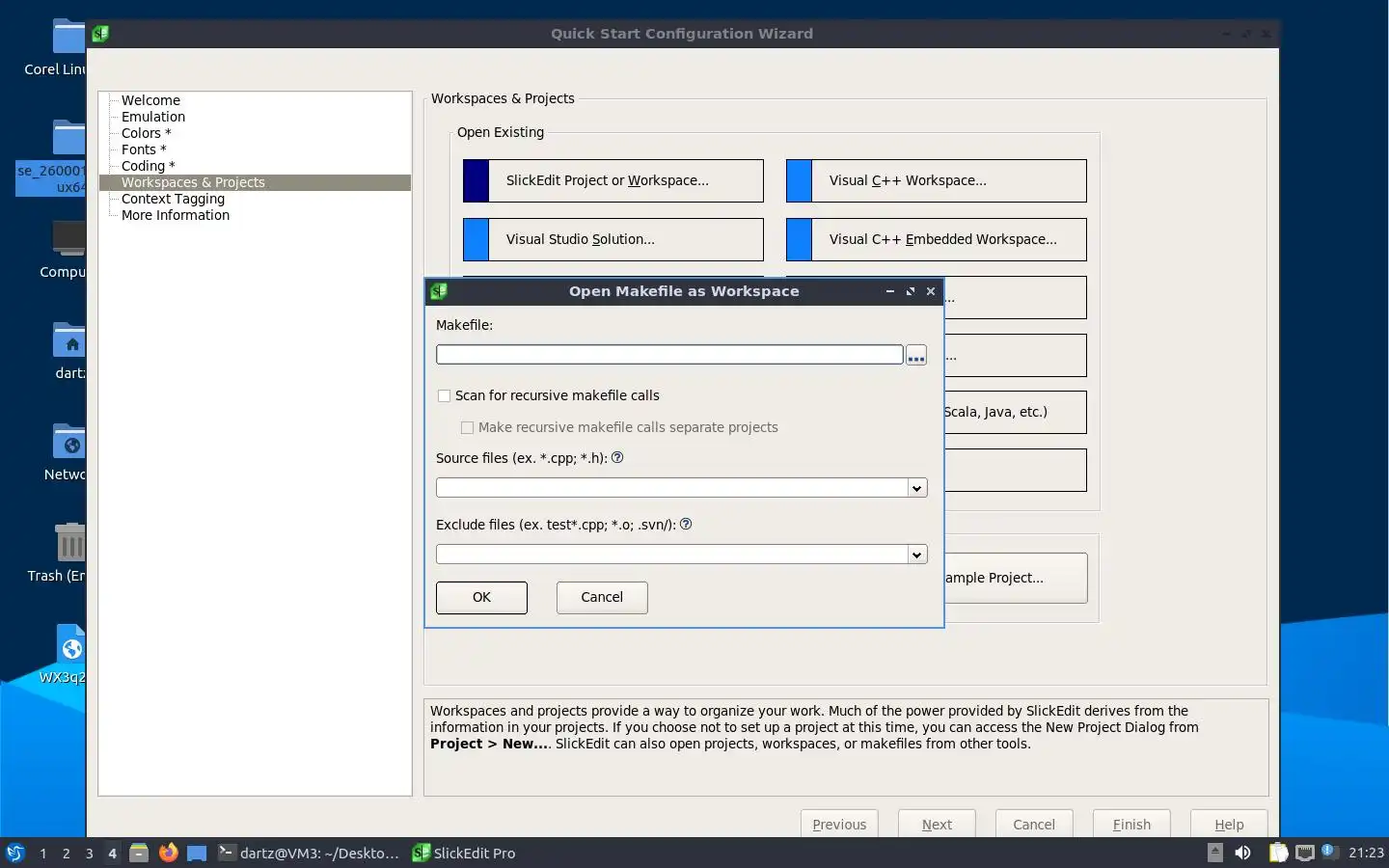Open help icon beside Exclude files label
Image resolution: width=1389 pixels, height=868 pixels.
click(x=686, y=525)
